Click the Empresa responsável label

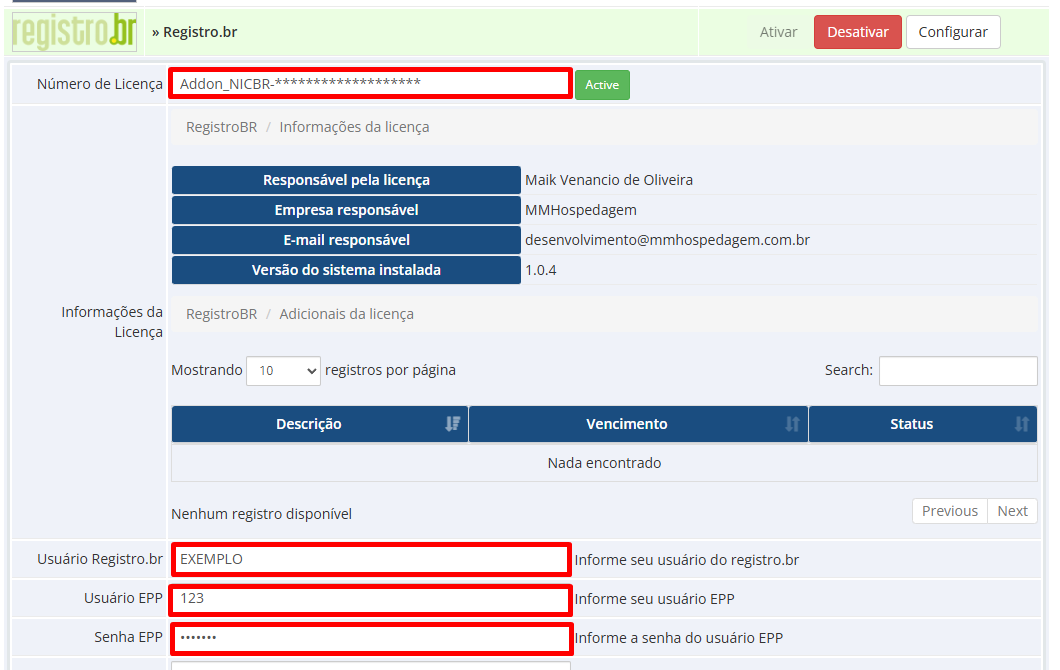tap(346, 210)
